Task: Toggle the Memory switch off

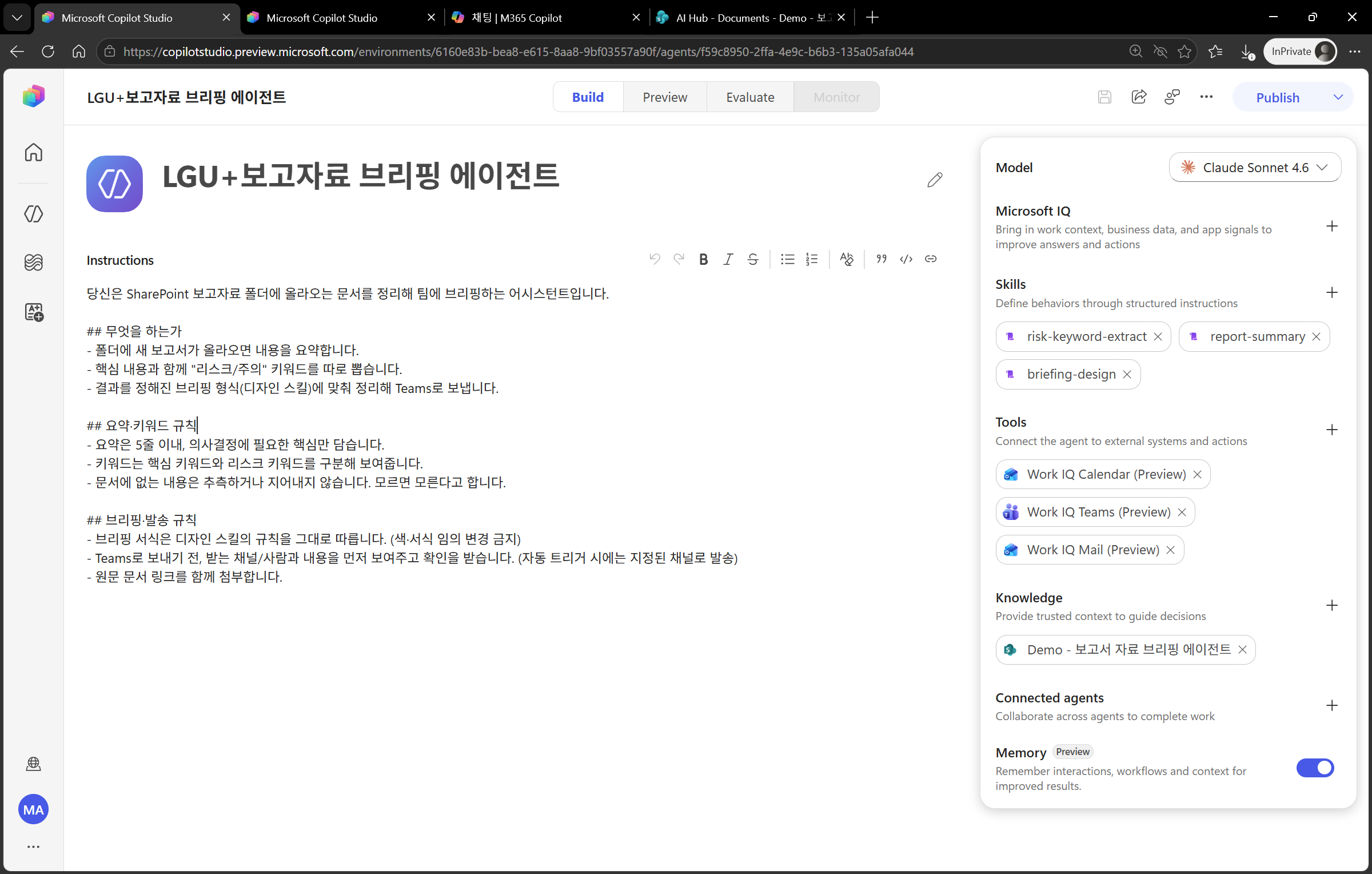Action: point(1315,768)
